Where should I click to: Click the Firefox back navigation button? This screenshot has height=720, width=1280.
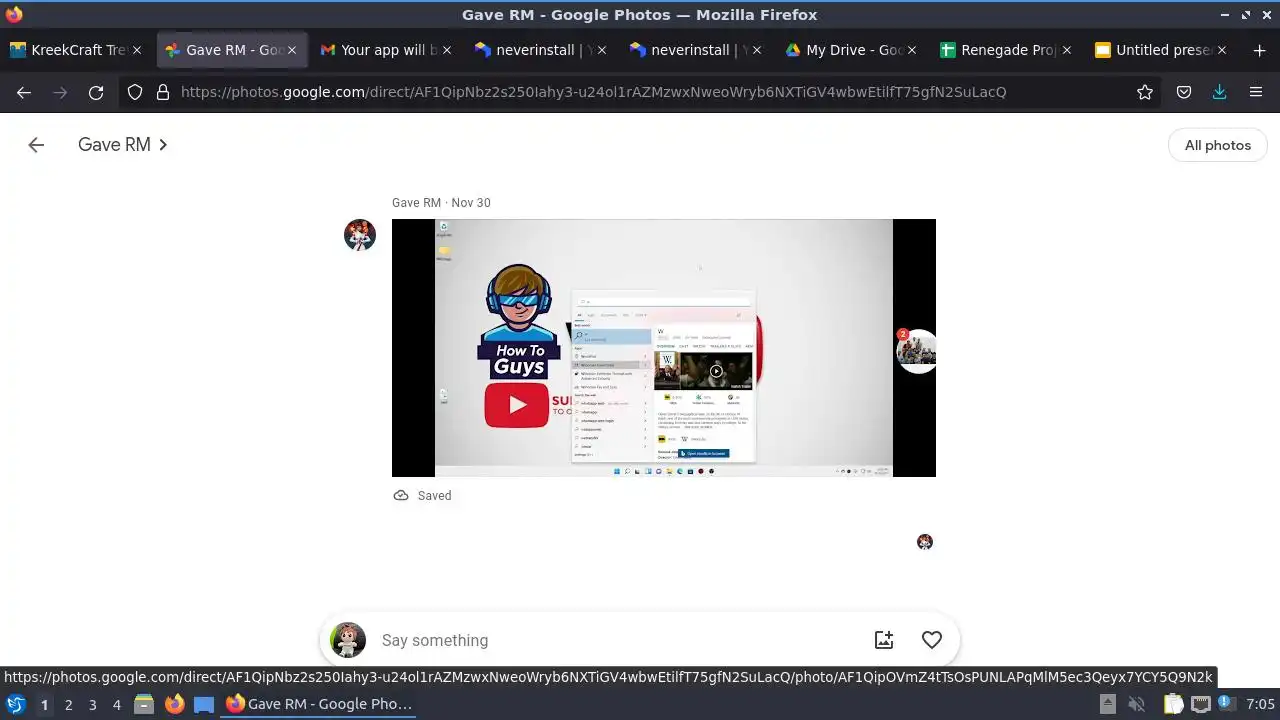click(24, 92)
